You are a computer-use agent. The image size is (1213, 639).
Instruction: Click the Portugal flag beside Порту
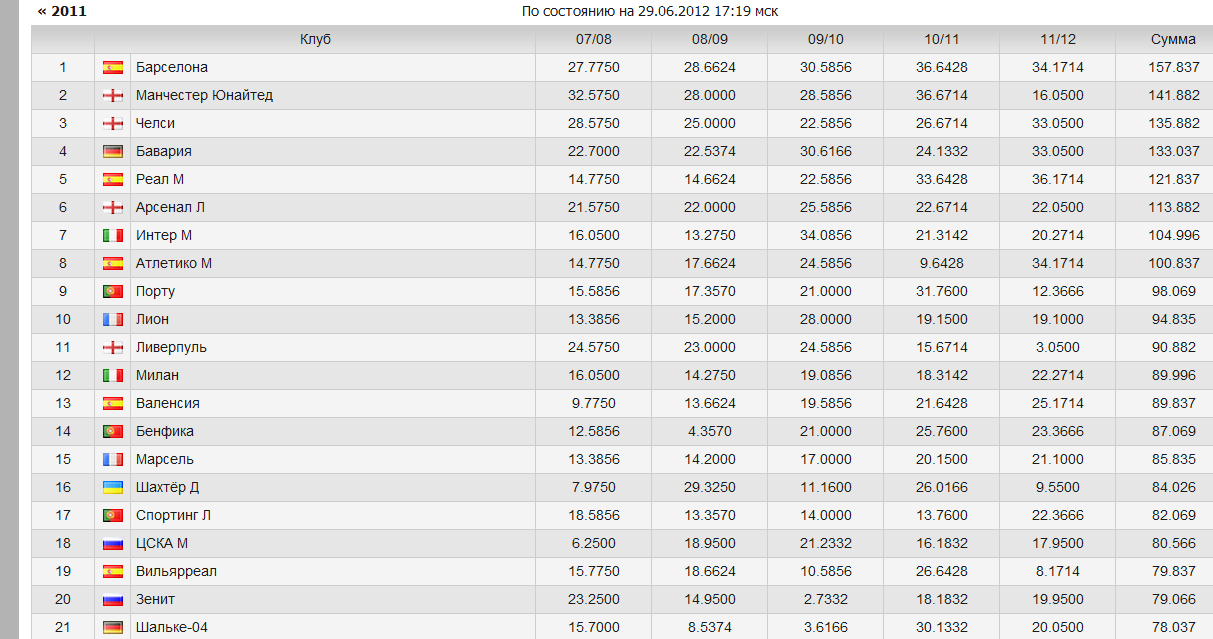pos(113,292)
